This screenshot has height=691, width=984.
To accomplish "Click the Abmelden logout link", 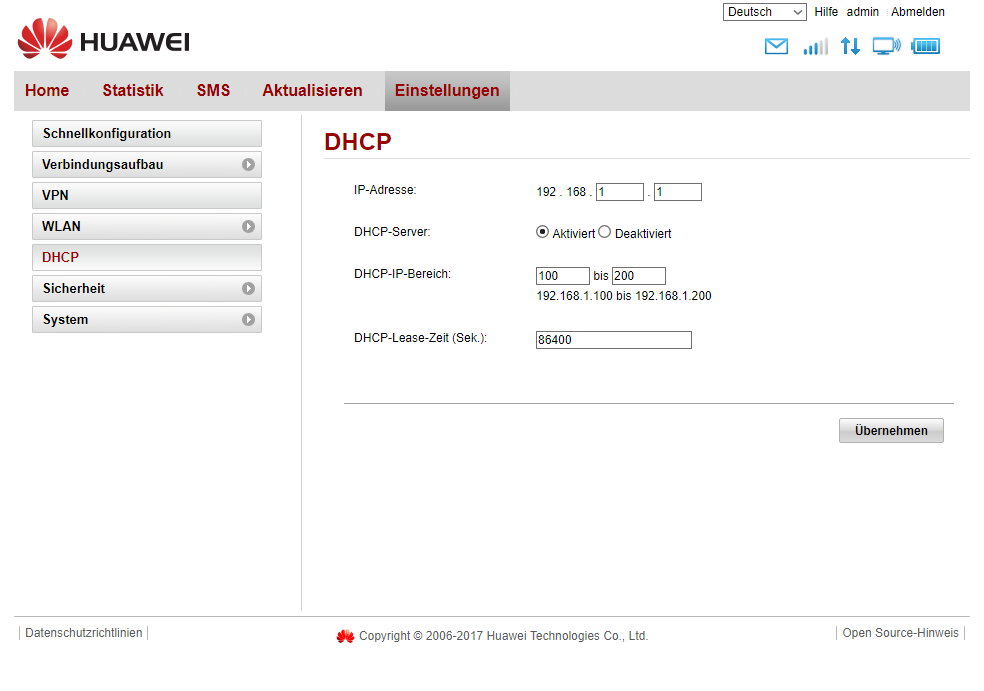I will click(x=917, y=12).
